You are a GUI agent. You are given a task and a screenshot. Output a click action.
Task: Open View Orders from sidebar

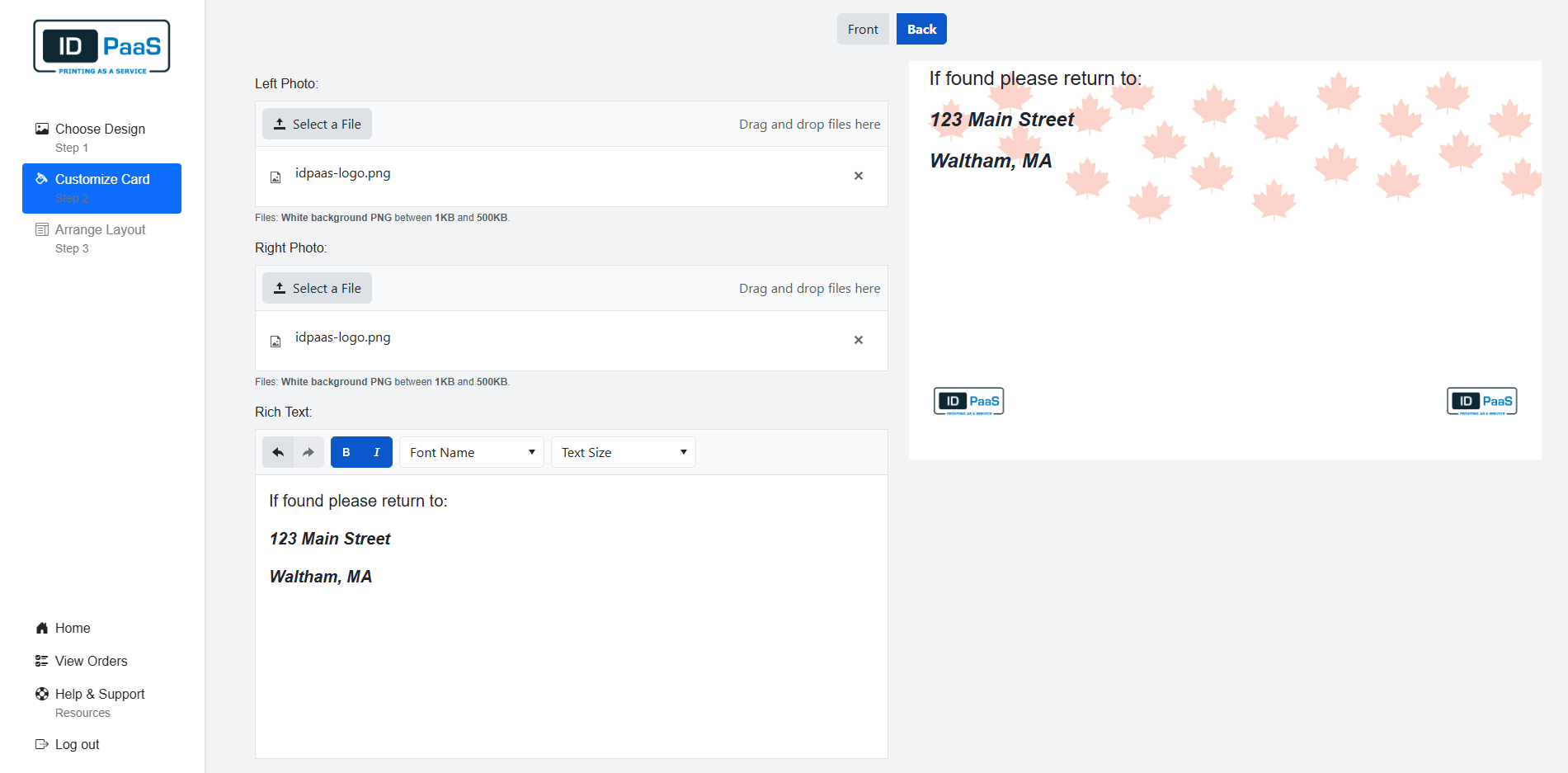(x=91, y=661)
